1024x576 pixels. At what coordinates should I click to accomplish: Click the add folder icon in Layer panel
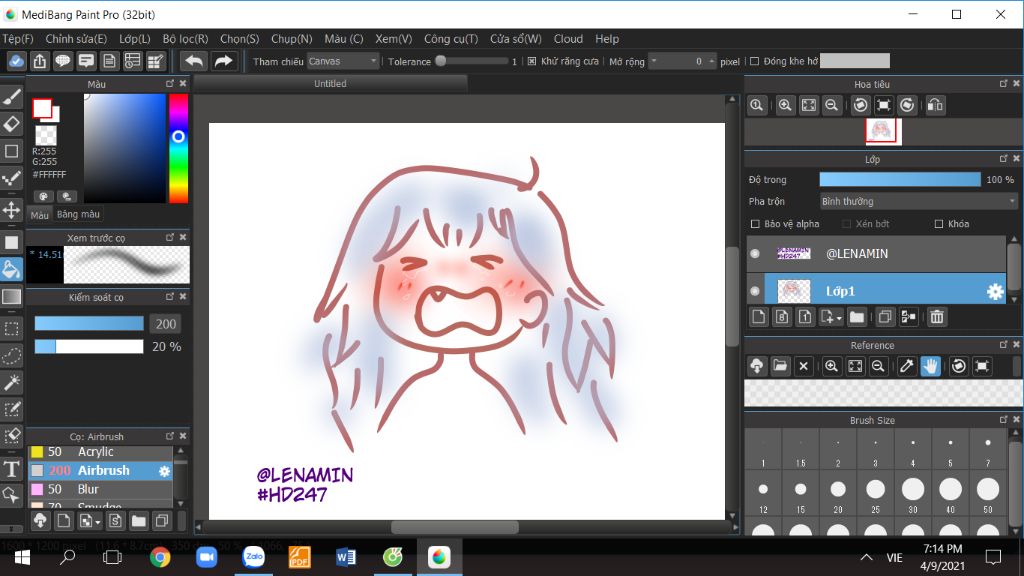[x=857, y=317]
